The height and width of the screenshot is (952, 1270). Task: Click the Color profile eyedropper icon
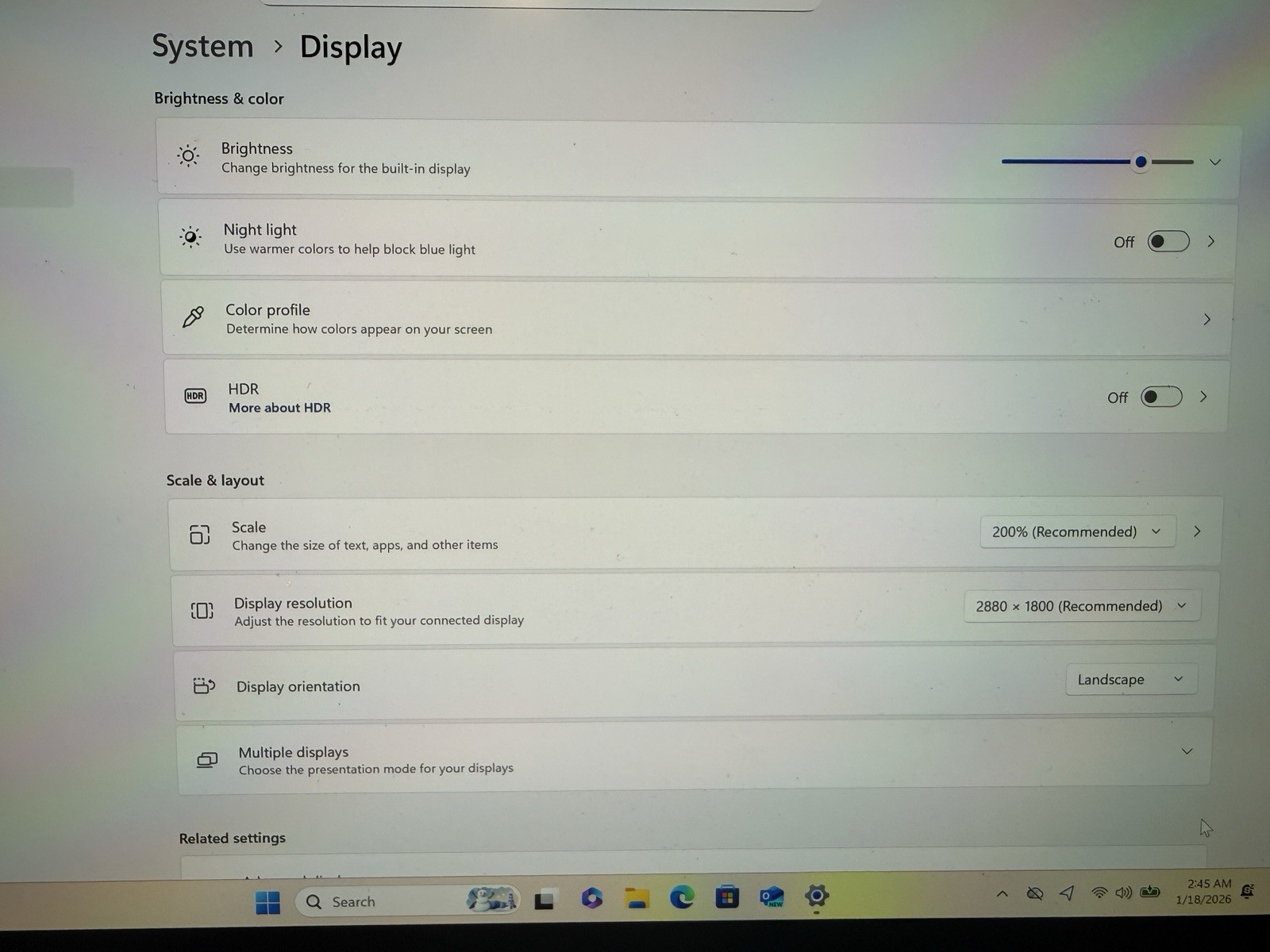pyautogui.click(x=193, y=317)
